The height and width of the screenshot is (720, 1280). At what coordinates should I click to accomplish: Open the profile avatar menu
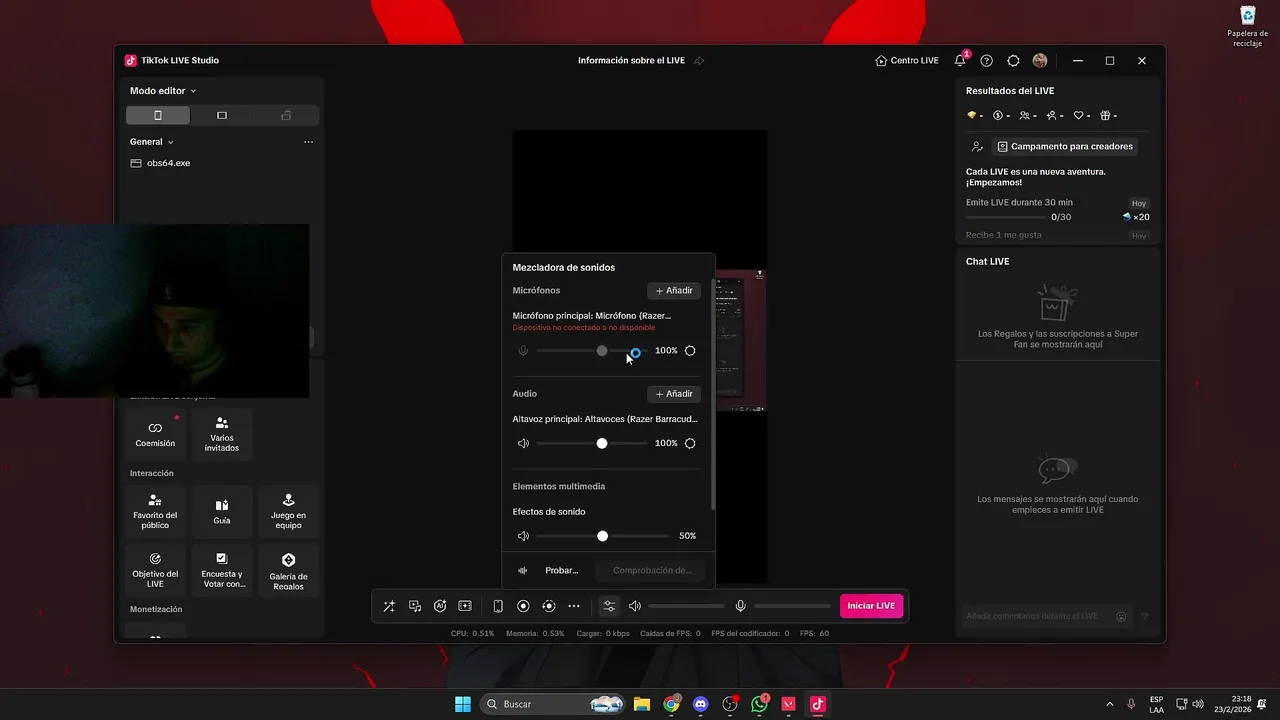1040,61
